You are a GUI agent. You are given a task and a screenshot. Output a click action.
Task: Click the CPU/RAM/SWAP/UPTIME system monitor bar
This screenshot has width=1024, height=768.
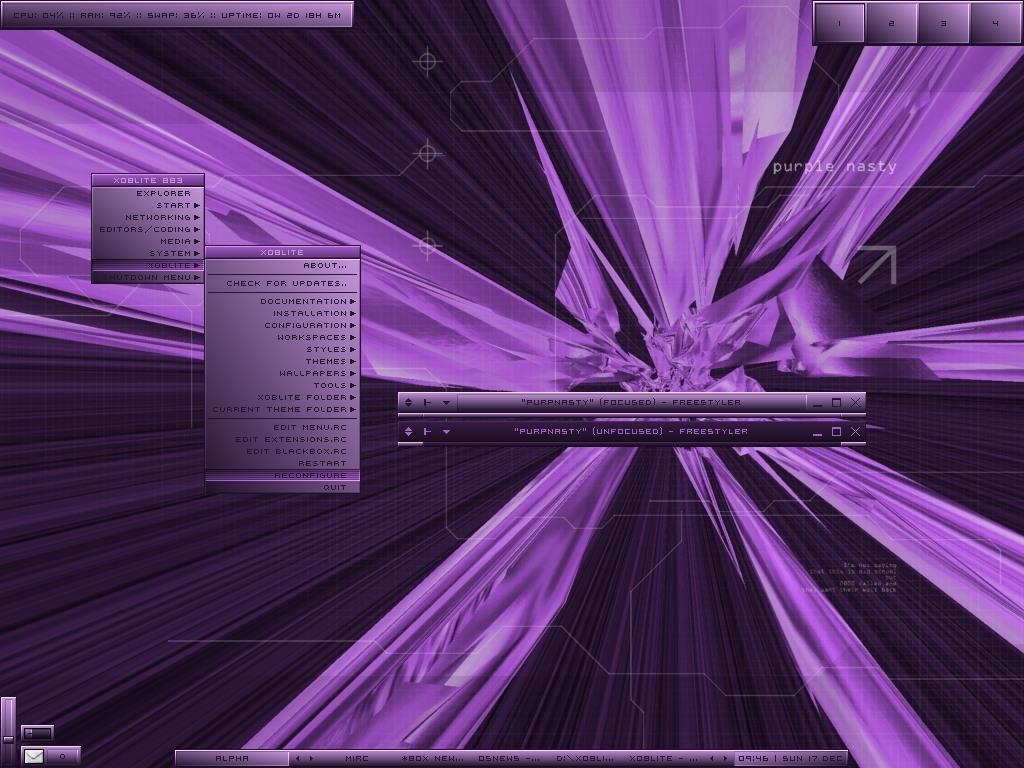tap(177, 14)
